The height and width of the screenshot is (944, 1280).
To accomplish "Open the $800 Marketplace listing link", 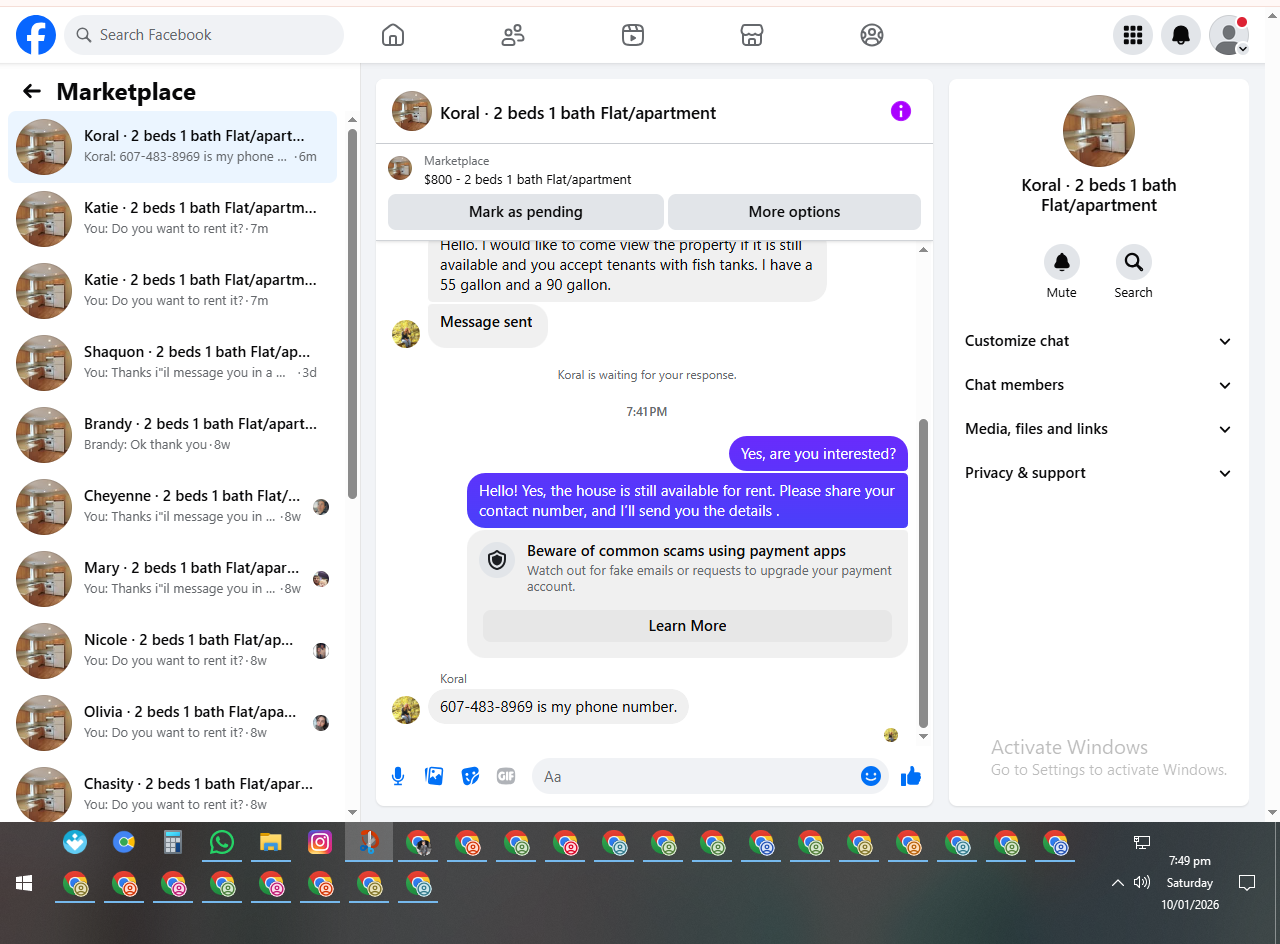I will click(x=528, y=180).
